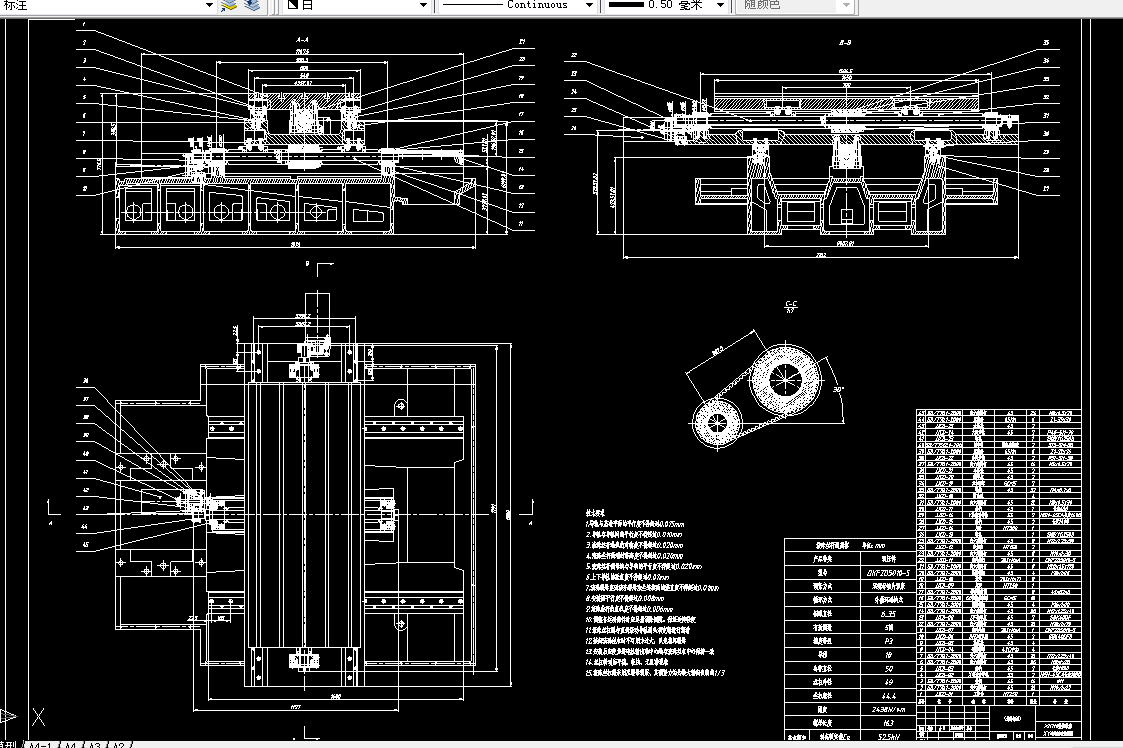
Task: Click the P3 cell in the table
Action: (x=888, y=641)
